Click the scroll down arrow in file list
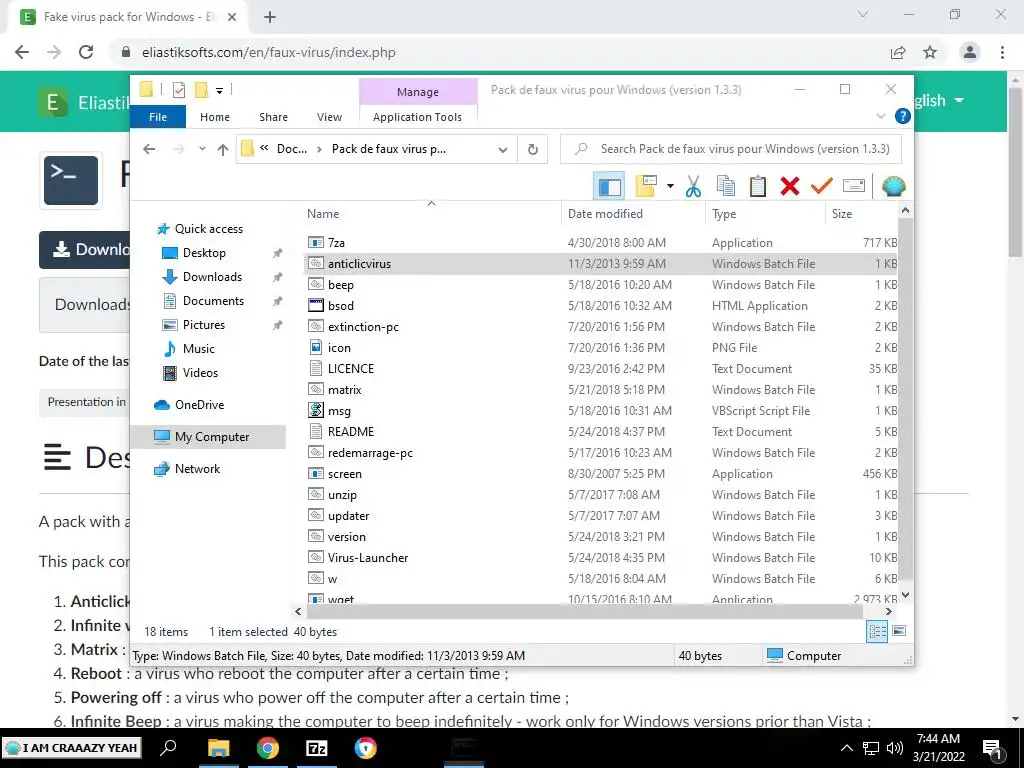This screenshot has height=768, width=1024. pos(905,595)
